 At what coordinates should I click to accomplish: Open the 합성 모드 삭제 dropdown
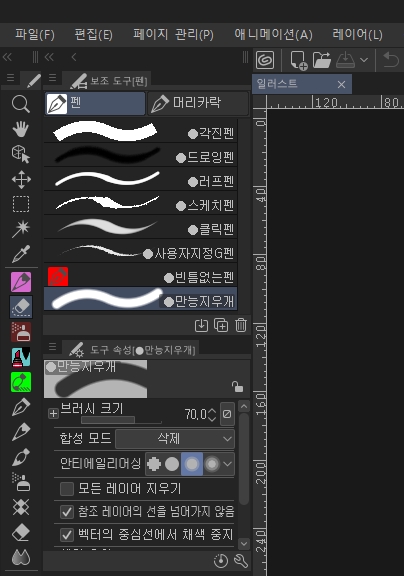175,439
